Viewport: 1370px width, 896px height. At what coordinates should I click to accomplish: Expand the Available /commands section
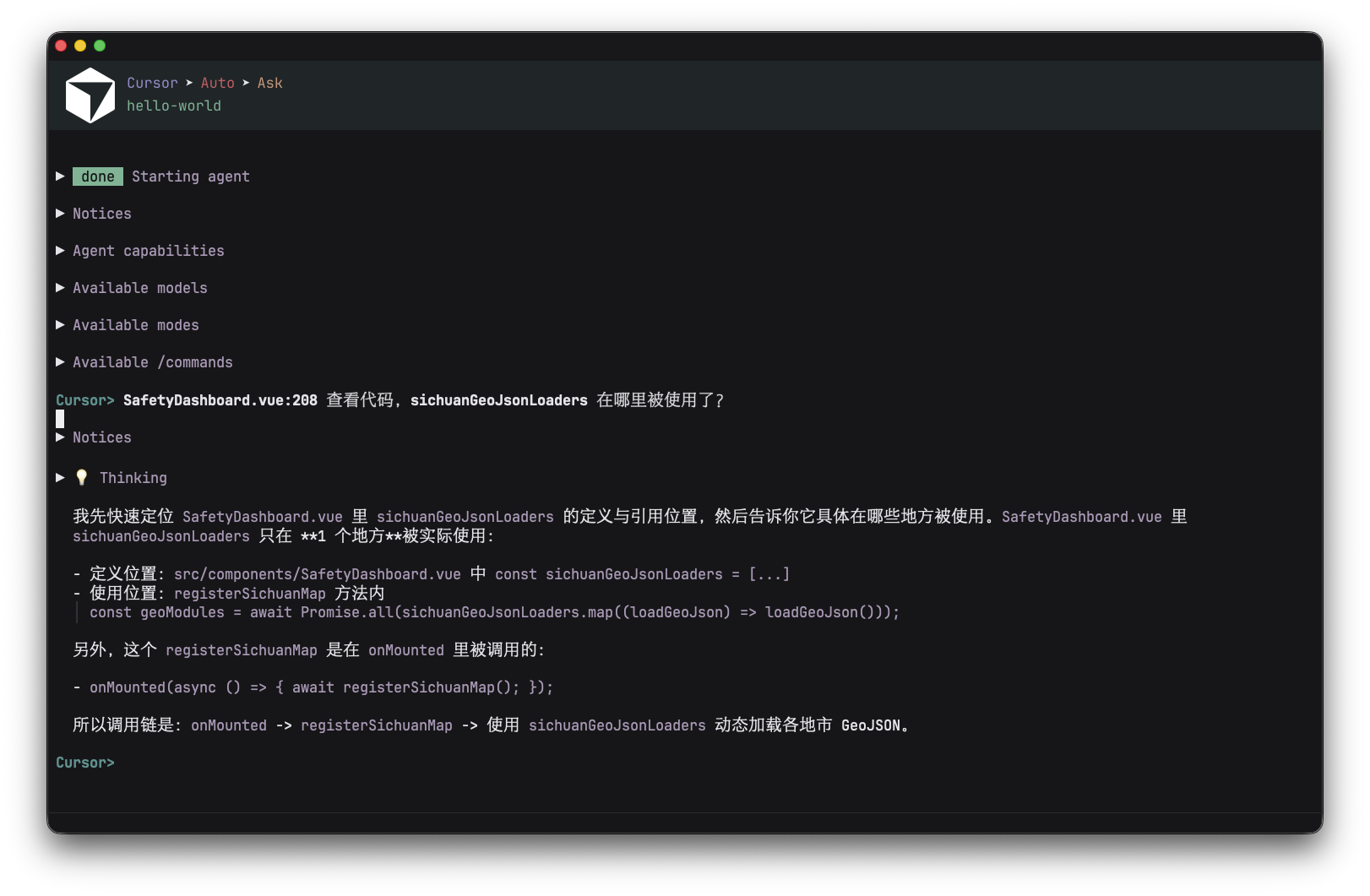pos(60,362)
